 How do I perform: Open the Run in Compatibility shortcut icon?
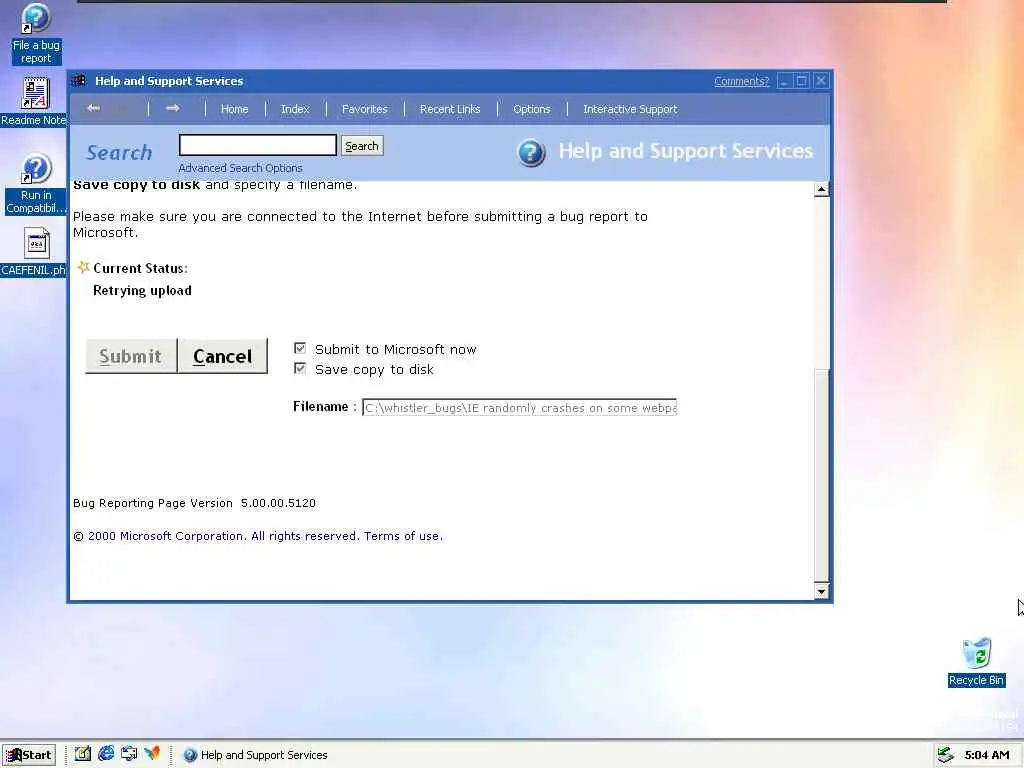[36, 184]
